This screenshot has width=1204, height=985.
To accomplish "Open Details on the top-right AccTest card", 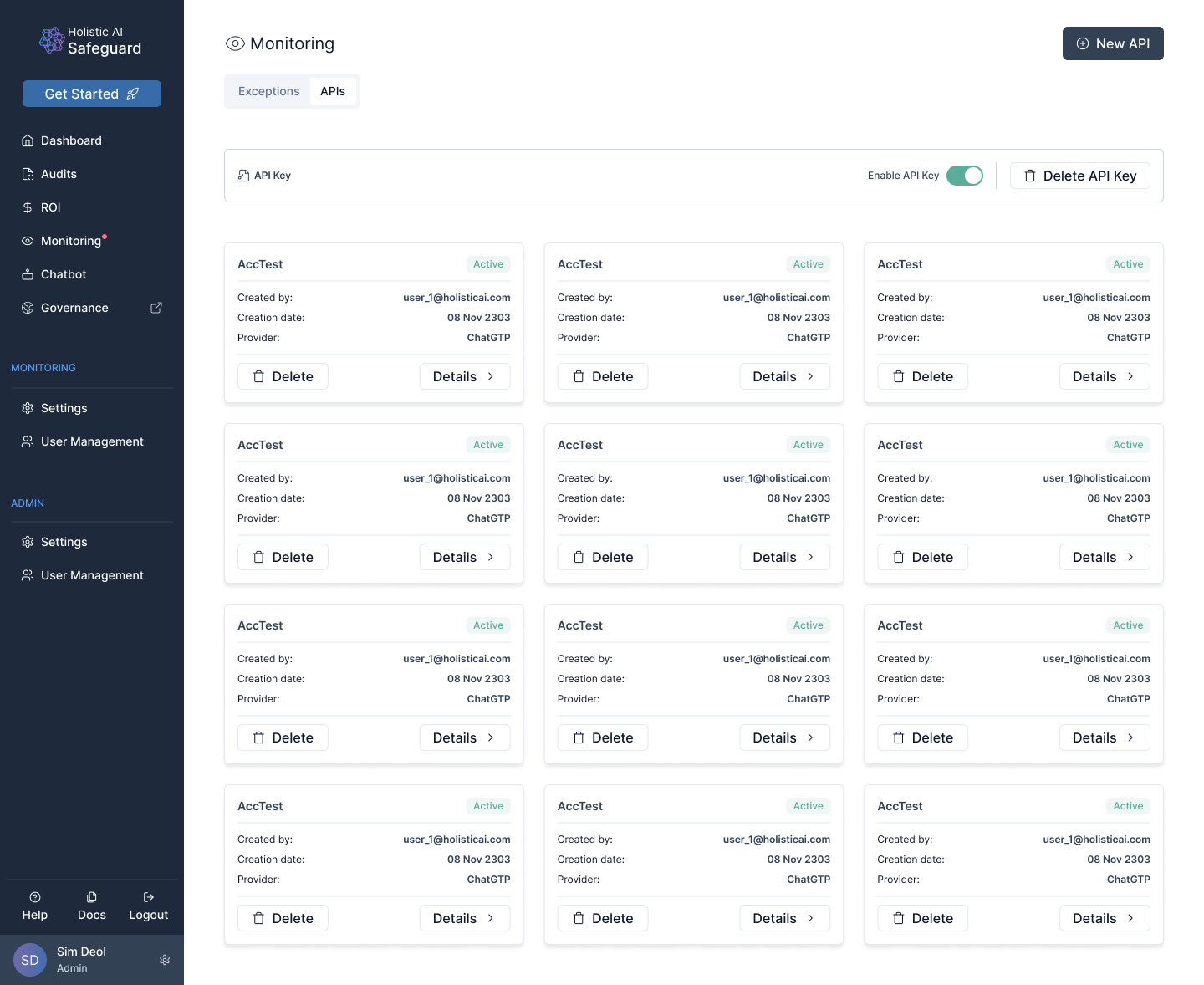I will click(x=1105, y=376).
